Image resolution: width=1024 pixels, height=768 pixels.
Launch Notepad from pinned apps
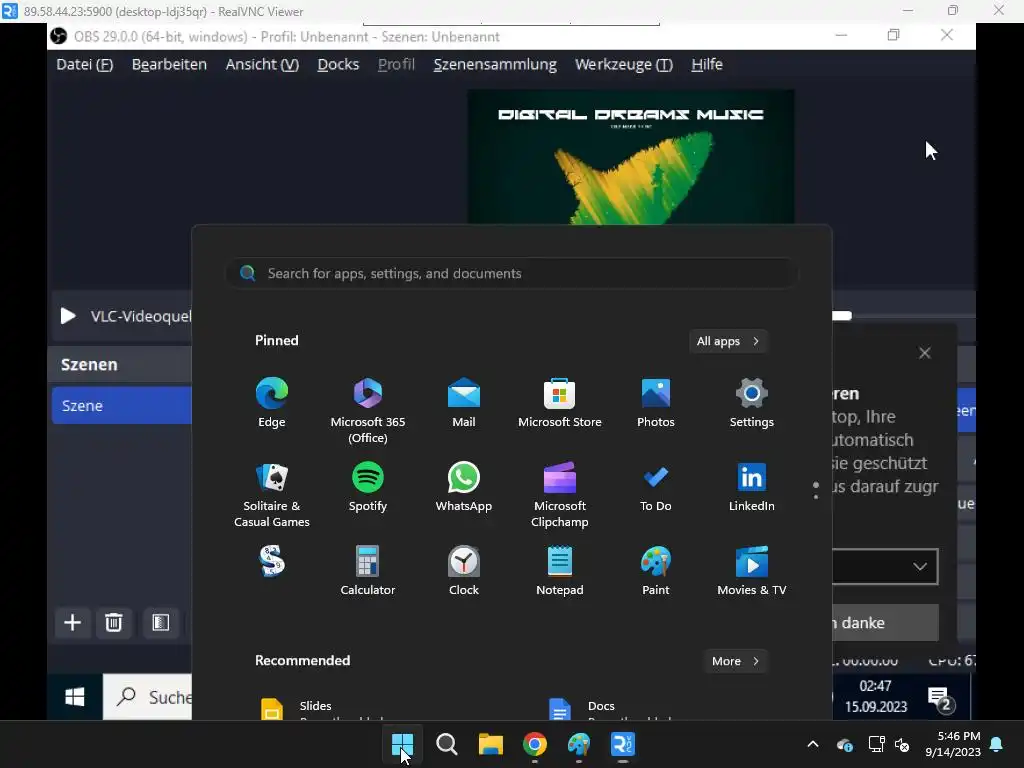point(560,571)
